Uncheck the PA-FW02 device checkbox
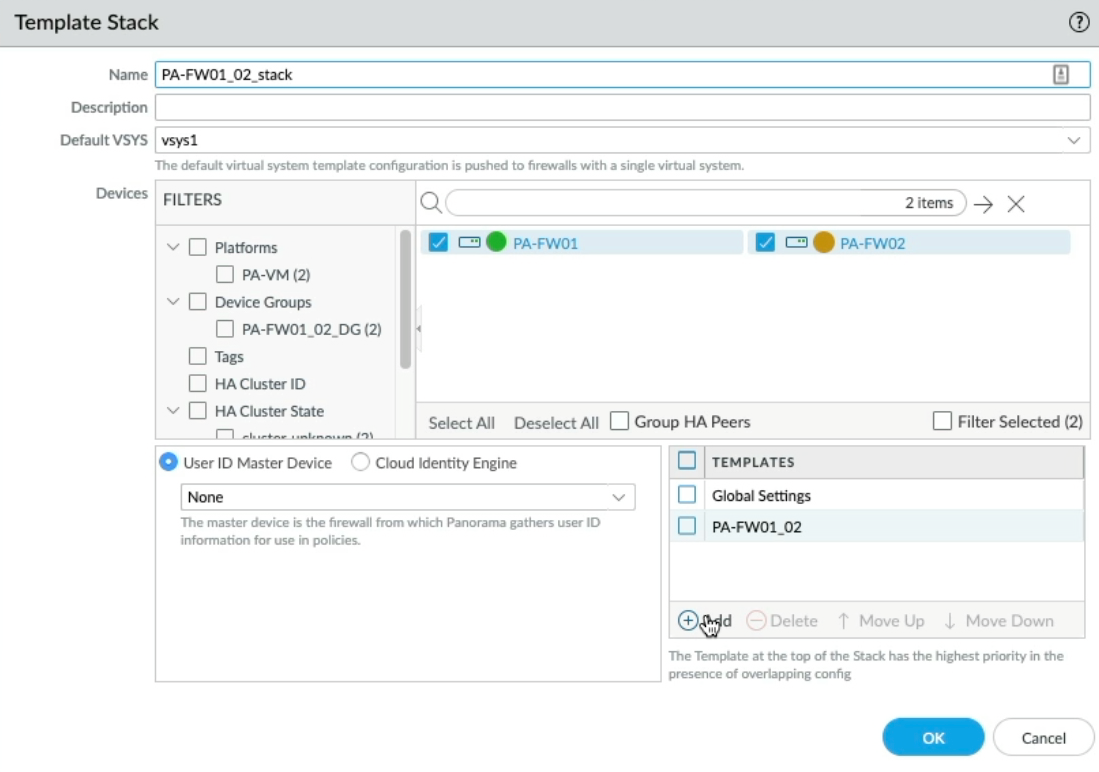The height and width of the screenshot is (772, 1099). click(765, 243)
